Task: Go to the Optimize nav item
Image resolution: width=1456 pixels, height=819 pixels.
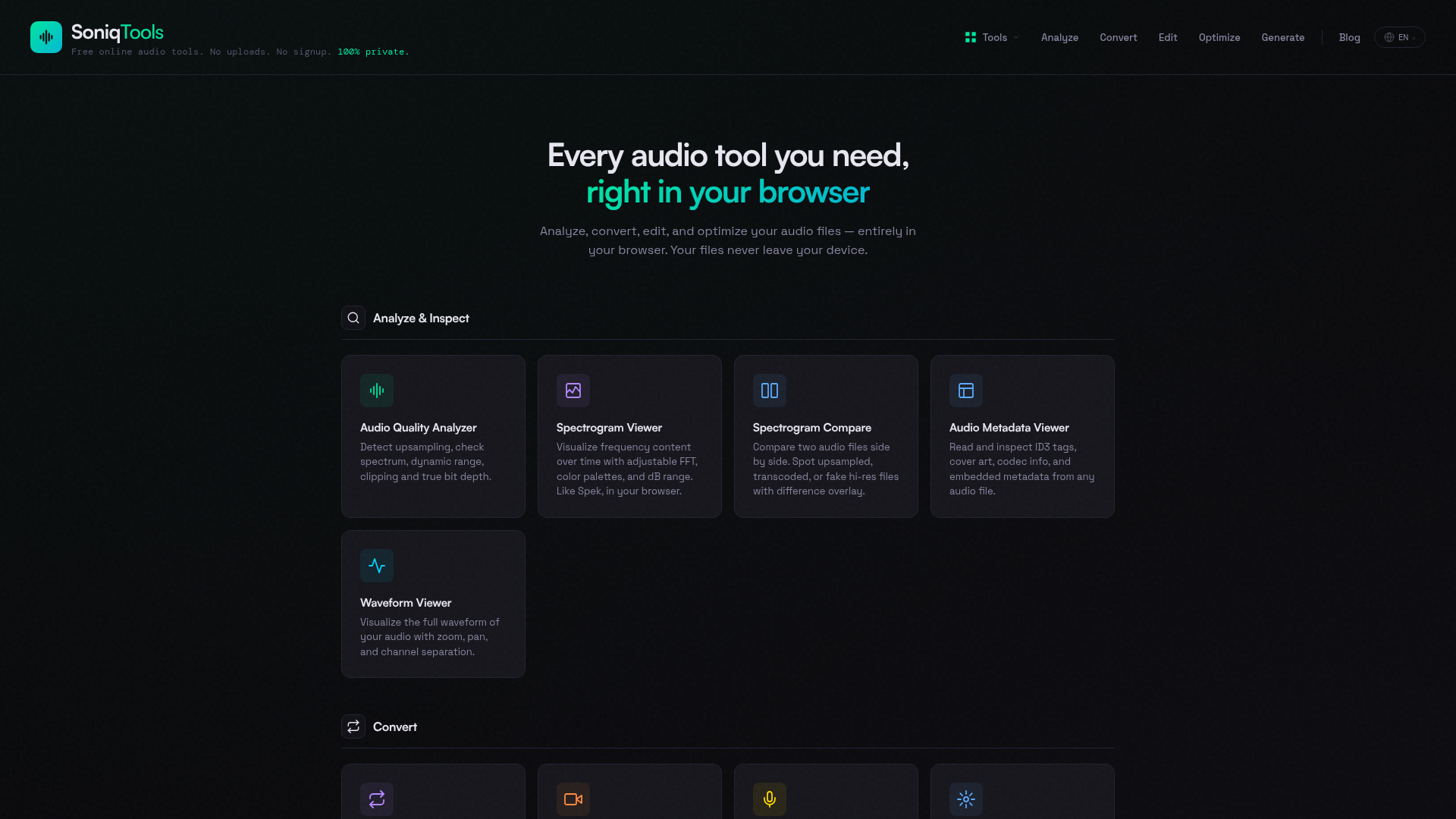Action: [x=1219, y=37]
